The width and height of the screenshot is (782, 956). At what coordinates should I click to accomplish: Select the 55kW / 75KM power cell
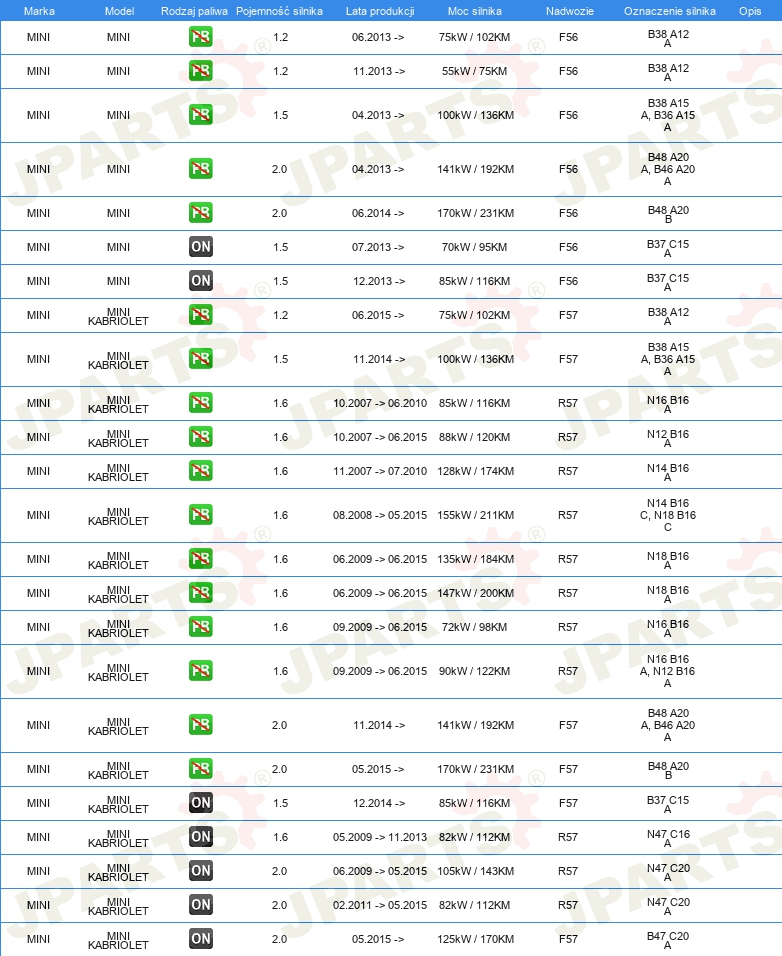474,71
